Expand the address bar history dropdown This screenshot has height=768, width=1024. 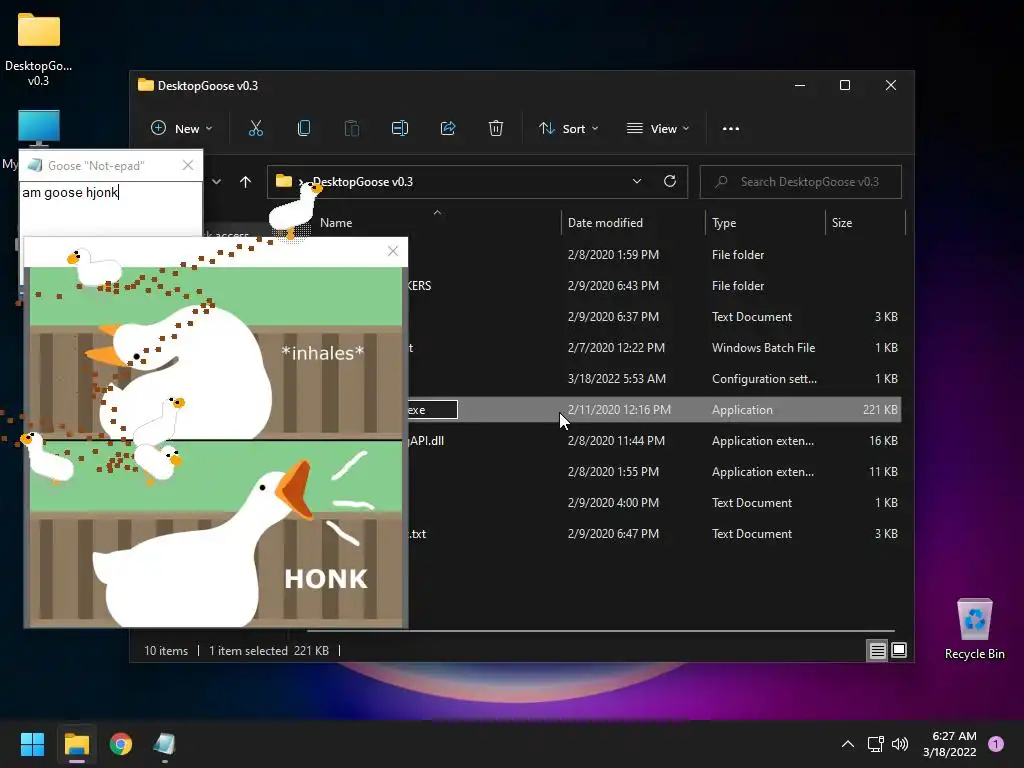coord(637,182)
